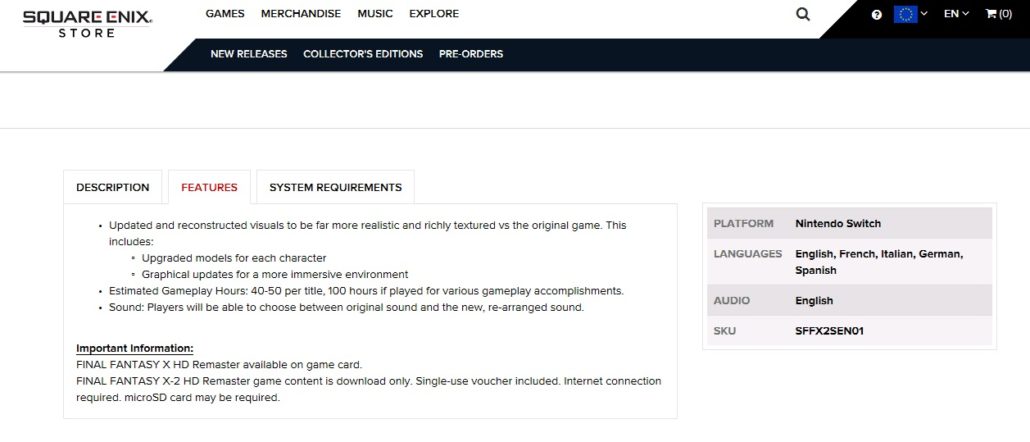1030x442 pixels.
Task: Click the audio value 'English'
Action: pos(814,301)
